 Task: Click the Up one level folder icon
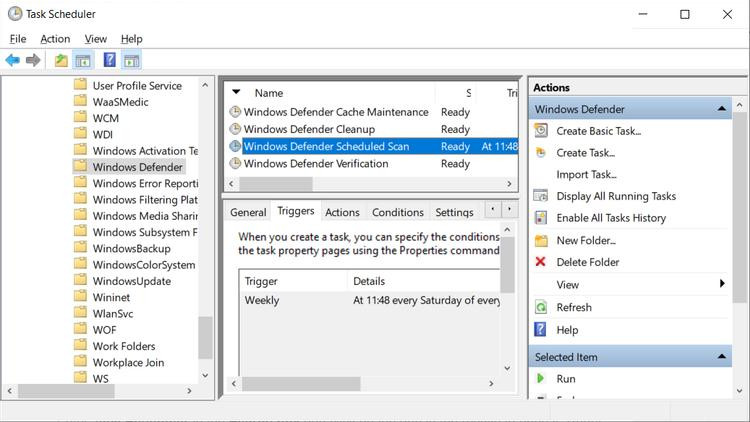[x=62, y=60]
